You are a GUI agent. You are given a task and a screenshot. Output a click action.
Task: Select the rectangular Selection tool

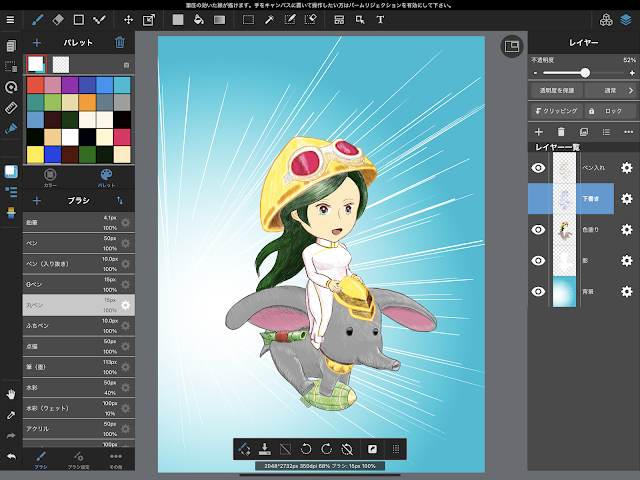(248, 20)
